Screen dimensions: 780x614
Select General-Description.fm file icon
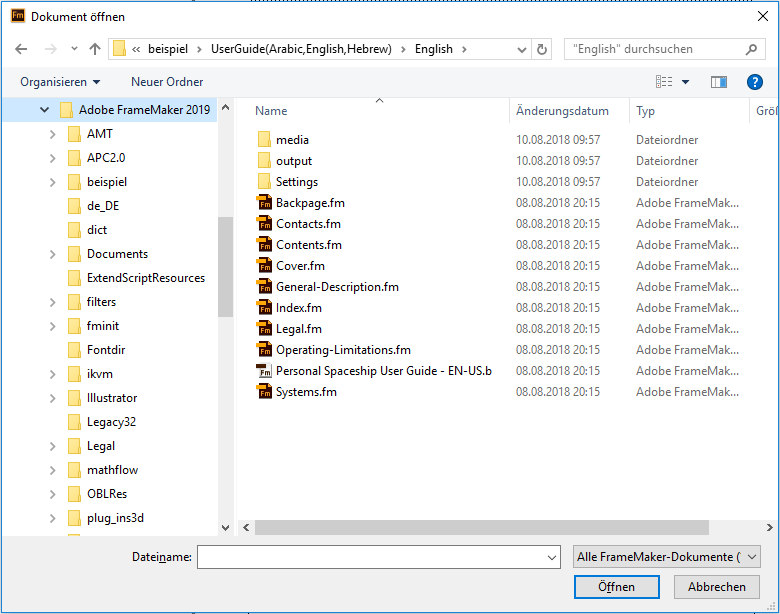[264, 287]
